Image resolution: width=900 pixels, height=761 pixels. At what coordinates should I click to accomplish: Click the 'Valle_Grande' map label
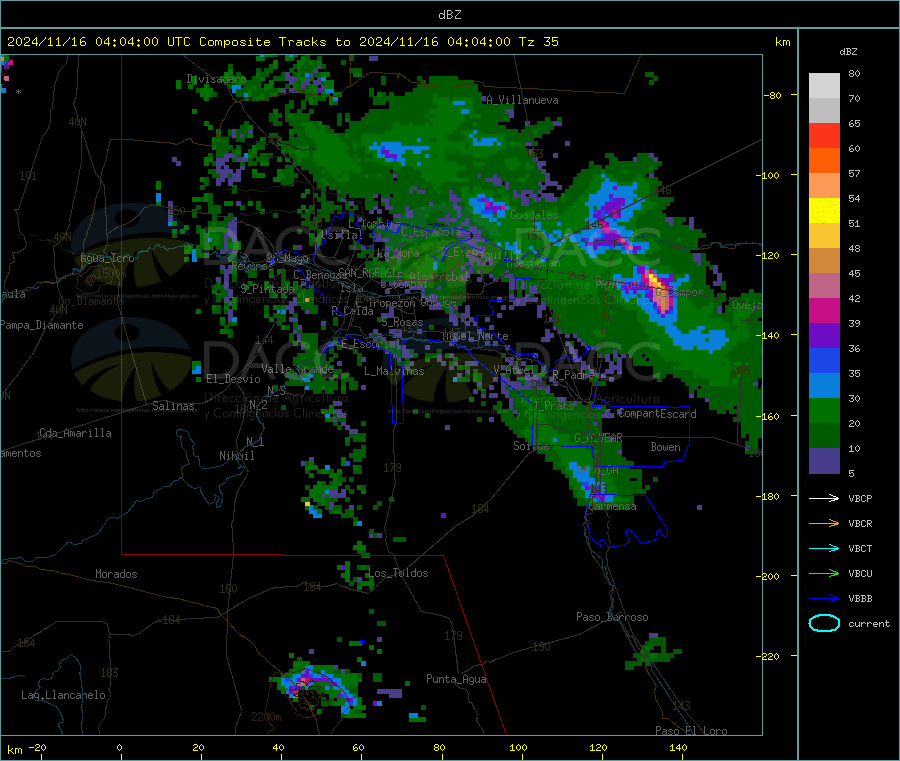point(297,368)
